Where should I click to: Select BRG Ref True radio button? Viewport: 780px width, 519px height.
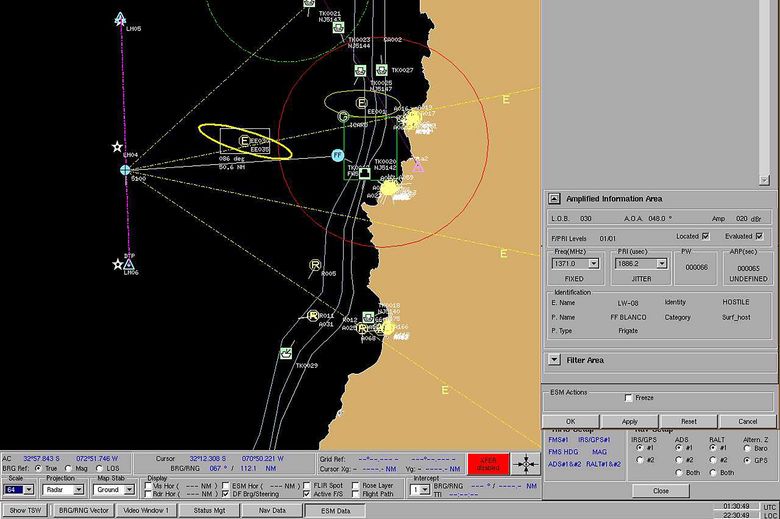(x=38, y=468)
